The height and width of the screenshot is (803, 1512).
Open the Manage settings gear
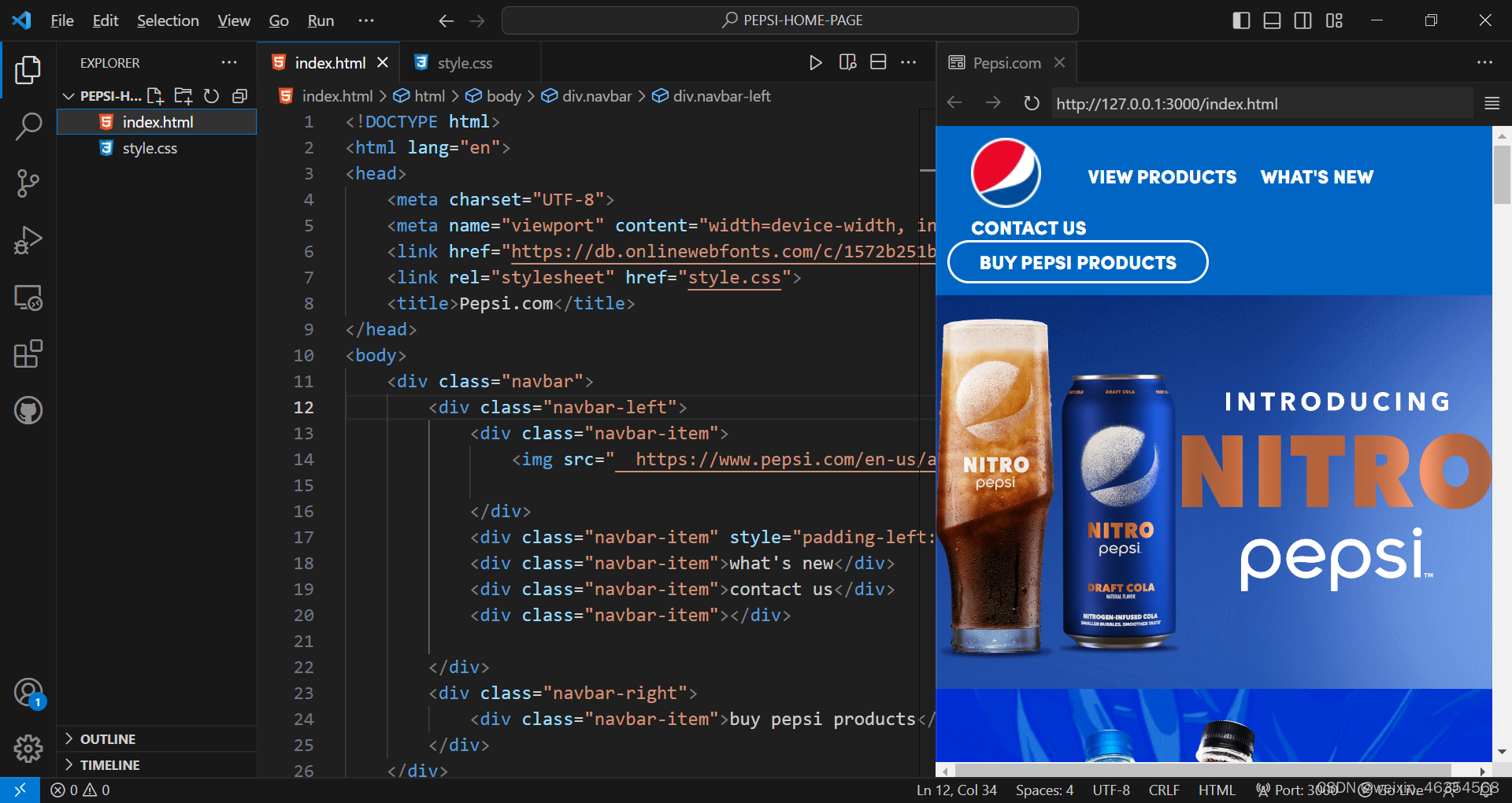coord(28,748)
